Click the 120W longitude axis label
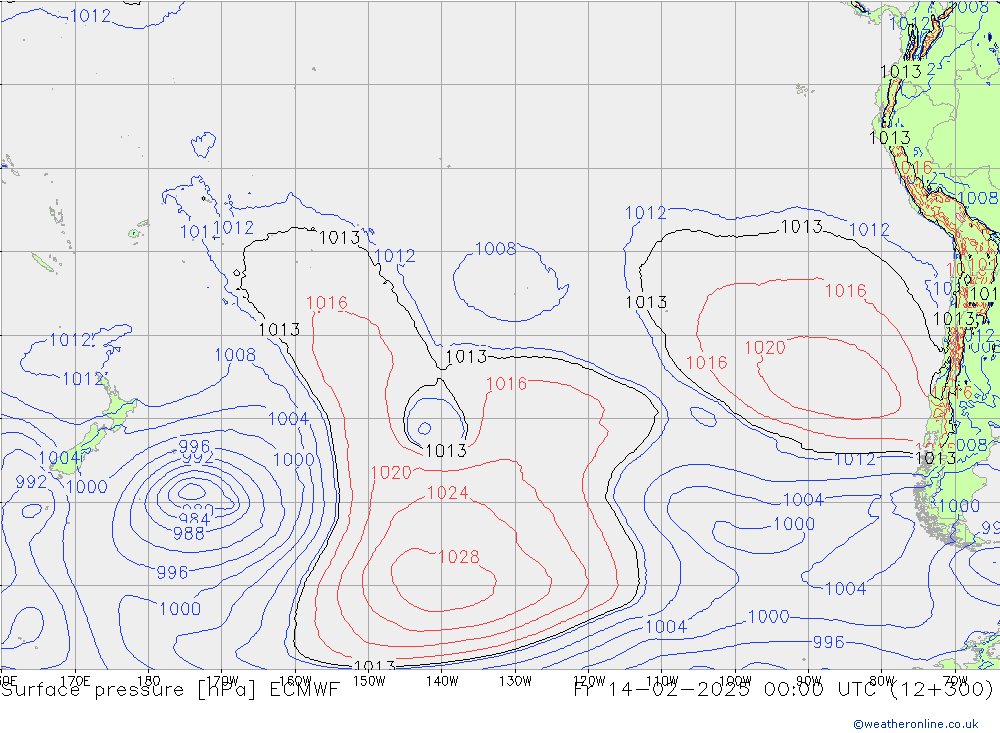 (x=589, y=680)
